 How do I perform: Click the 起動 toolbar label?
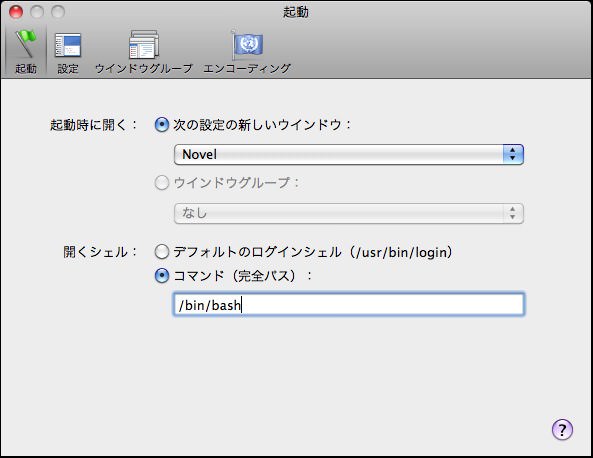(x=26, y=69)
